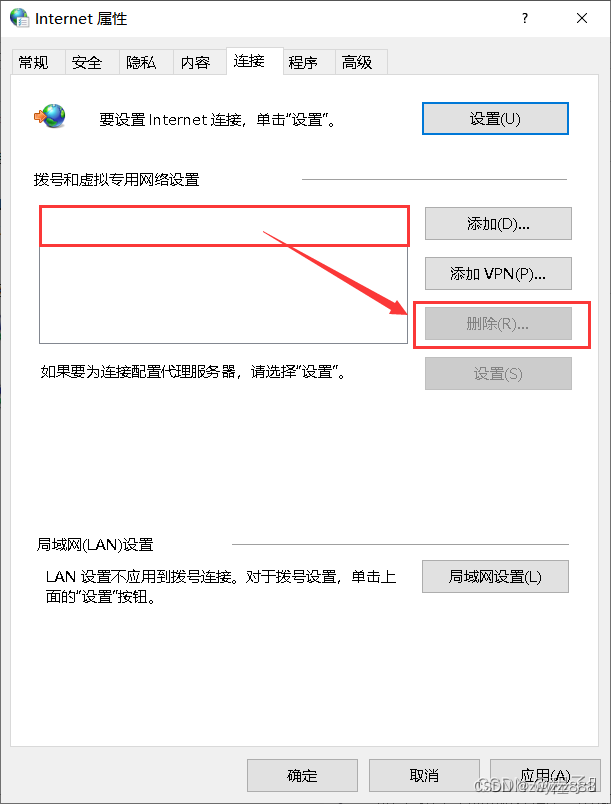
Task: Open the 安全 tab
Action: [x=87, y=63]
